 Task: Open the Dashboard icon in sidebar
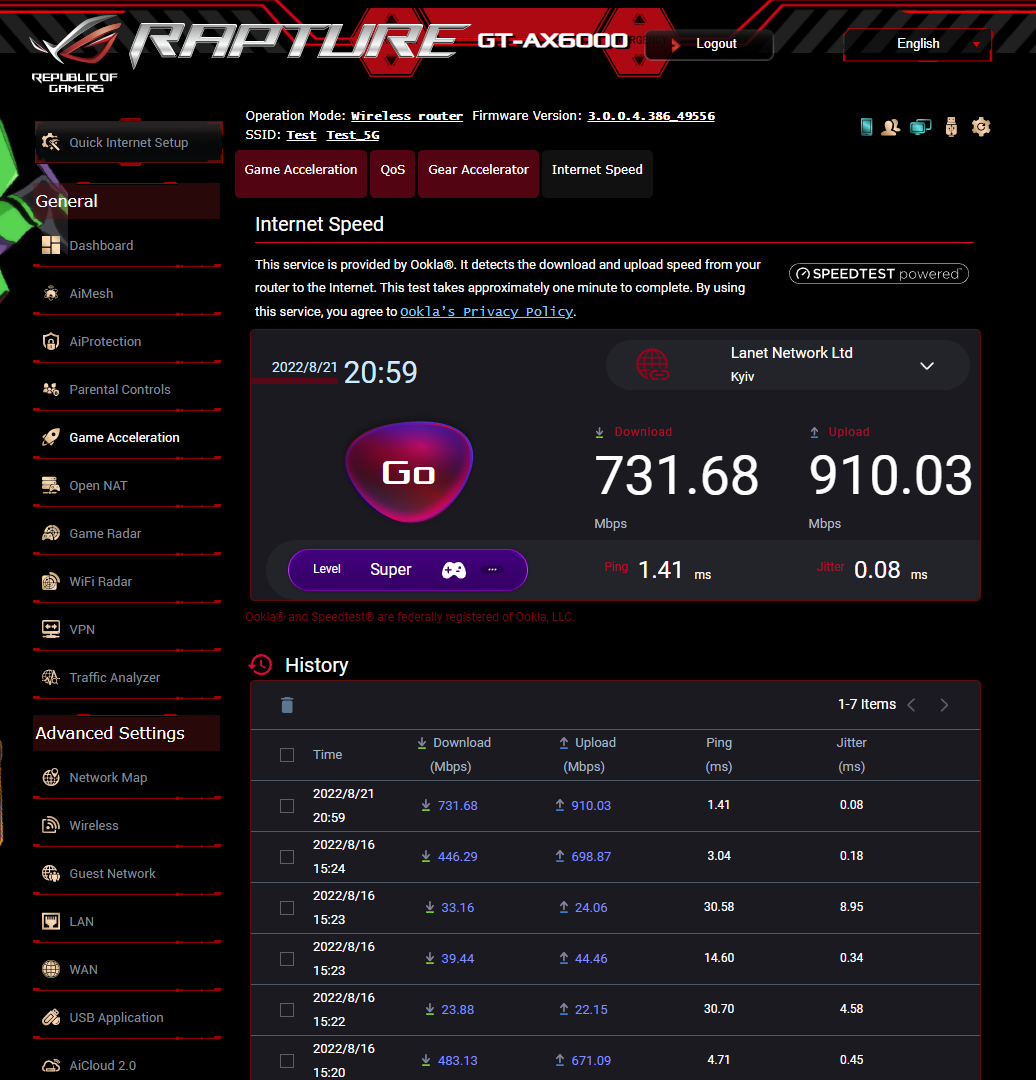(x=51, y=245)
